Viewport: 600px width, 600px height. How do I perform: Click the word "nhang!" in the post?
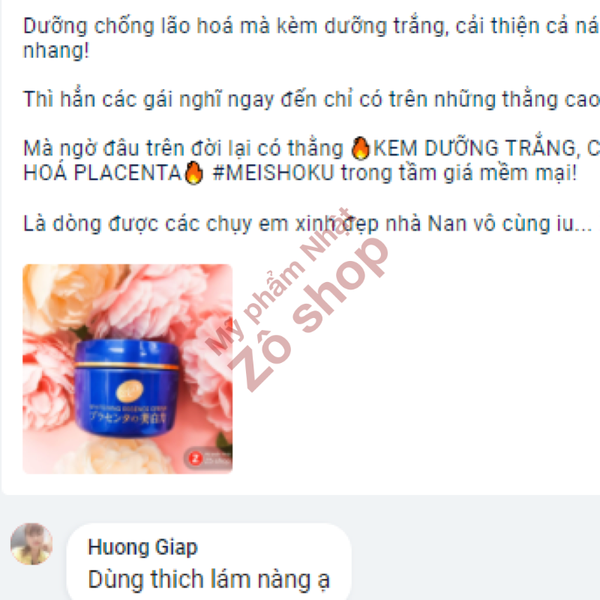[x=56, y=51]
